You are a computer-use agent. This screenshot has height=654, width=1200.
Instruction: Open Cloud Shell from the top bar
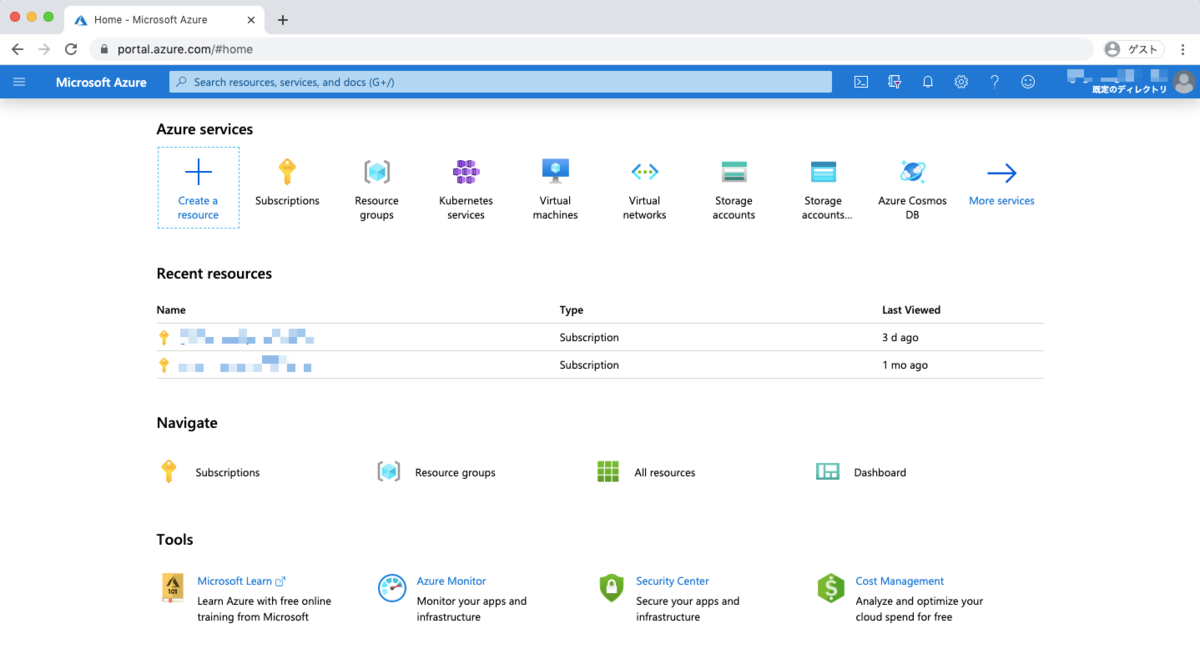[861, 82]
